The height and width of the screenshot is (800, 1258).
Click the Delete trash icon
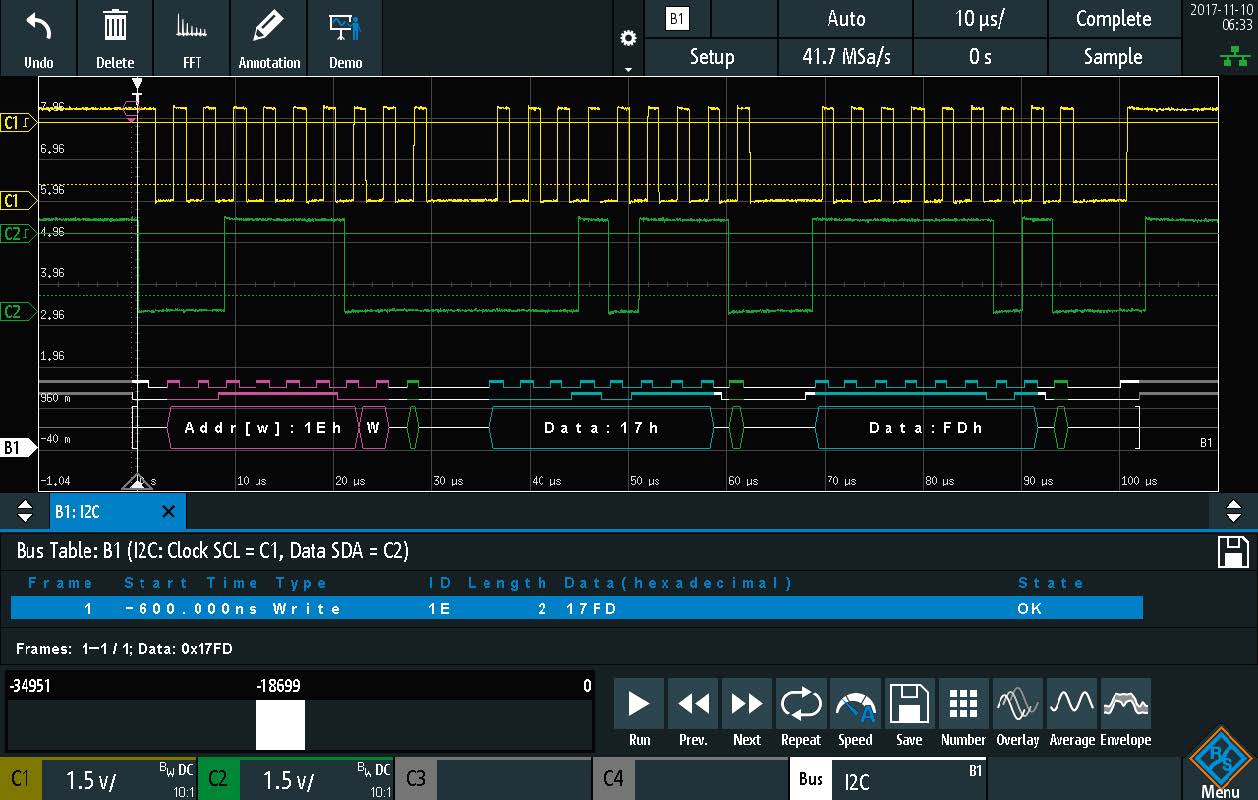pos(115,37)
